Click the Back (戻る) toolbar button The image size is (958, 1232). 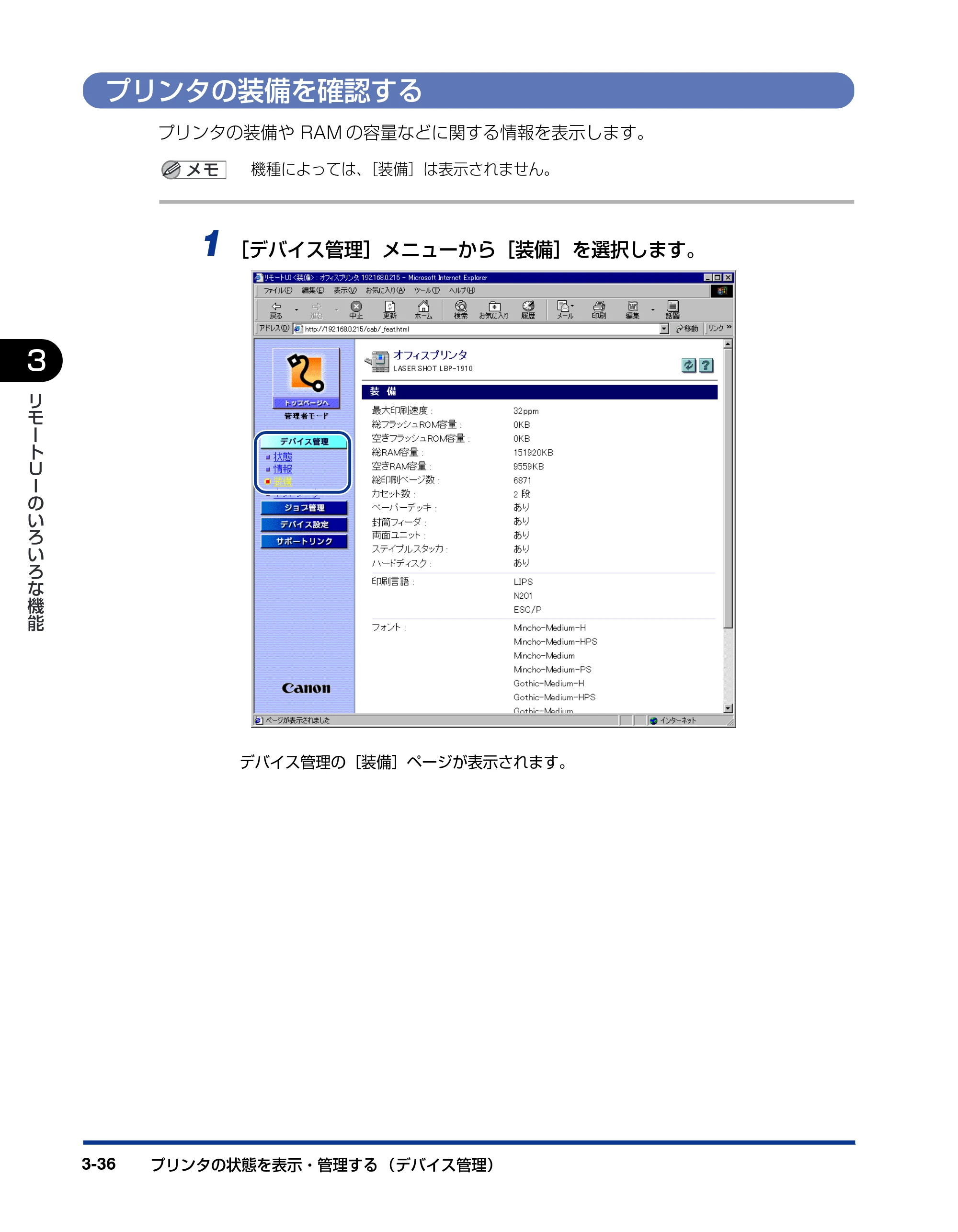pos(276,310)
